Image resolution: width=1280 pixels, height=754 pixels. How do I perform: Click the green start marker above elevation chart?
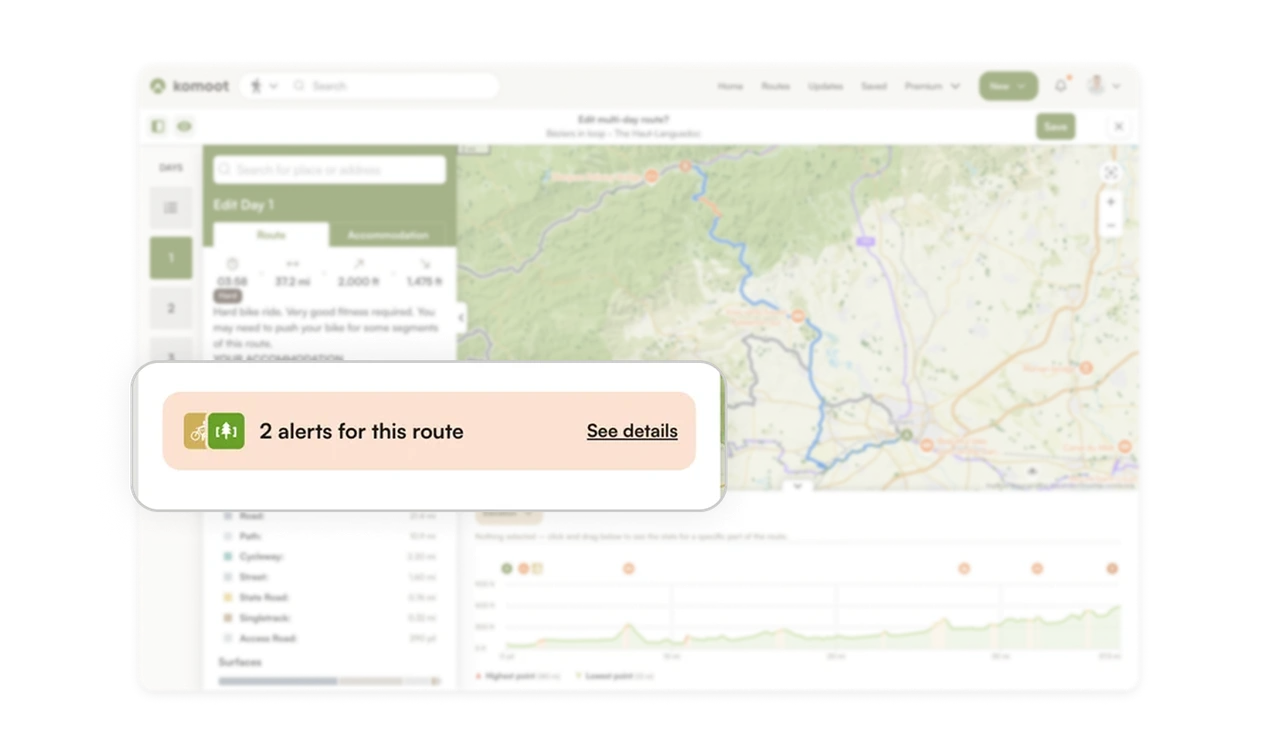507,568
